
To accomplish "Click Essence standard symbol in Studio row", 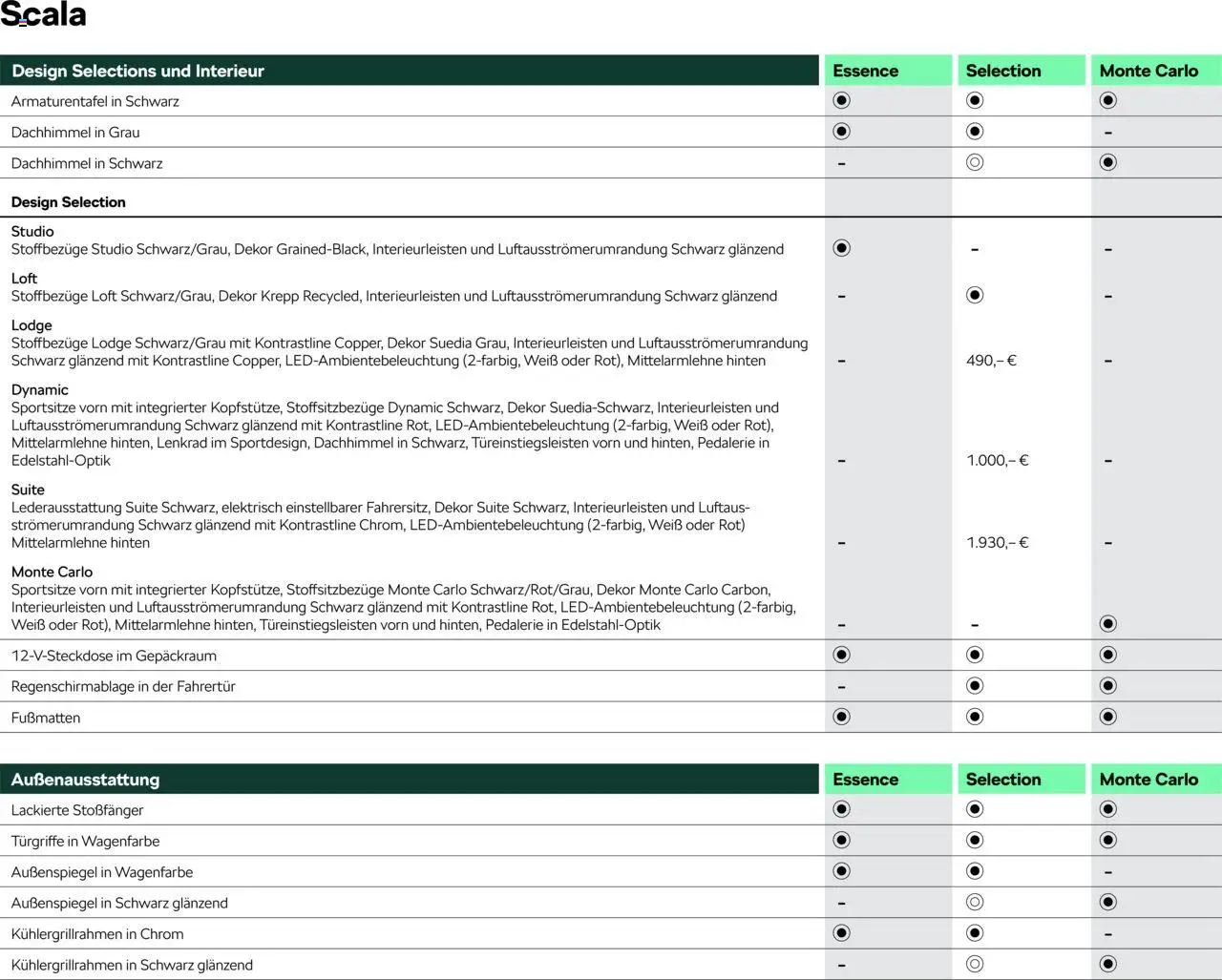I will pyautogui.click(x=841, y=248).
